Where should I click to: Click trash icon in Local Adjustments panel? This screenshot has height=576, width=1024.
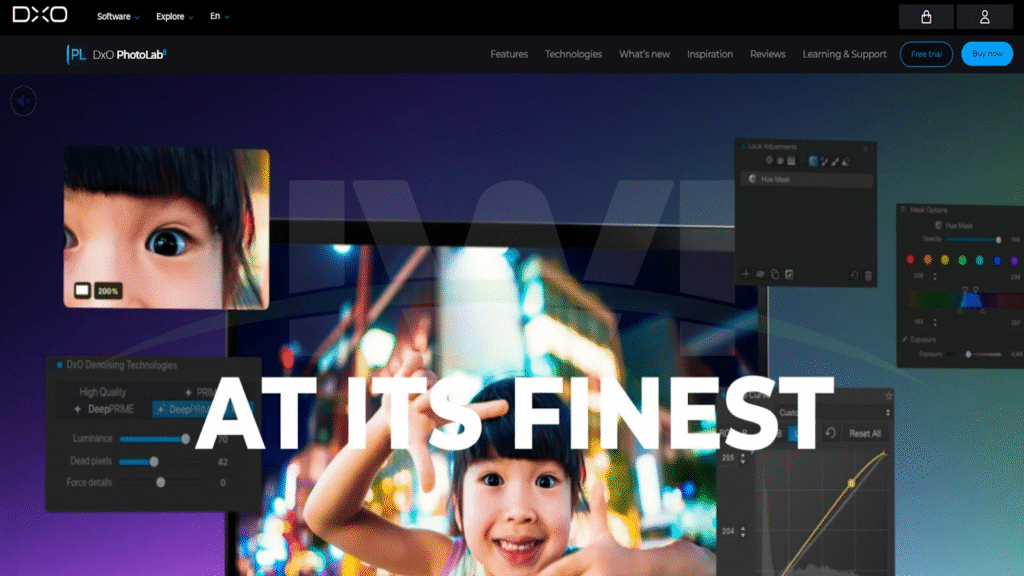tap(868, 274)
